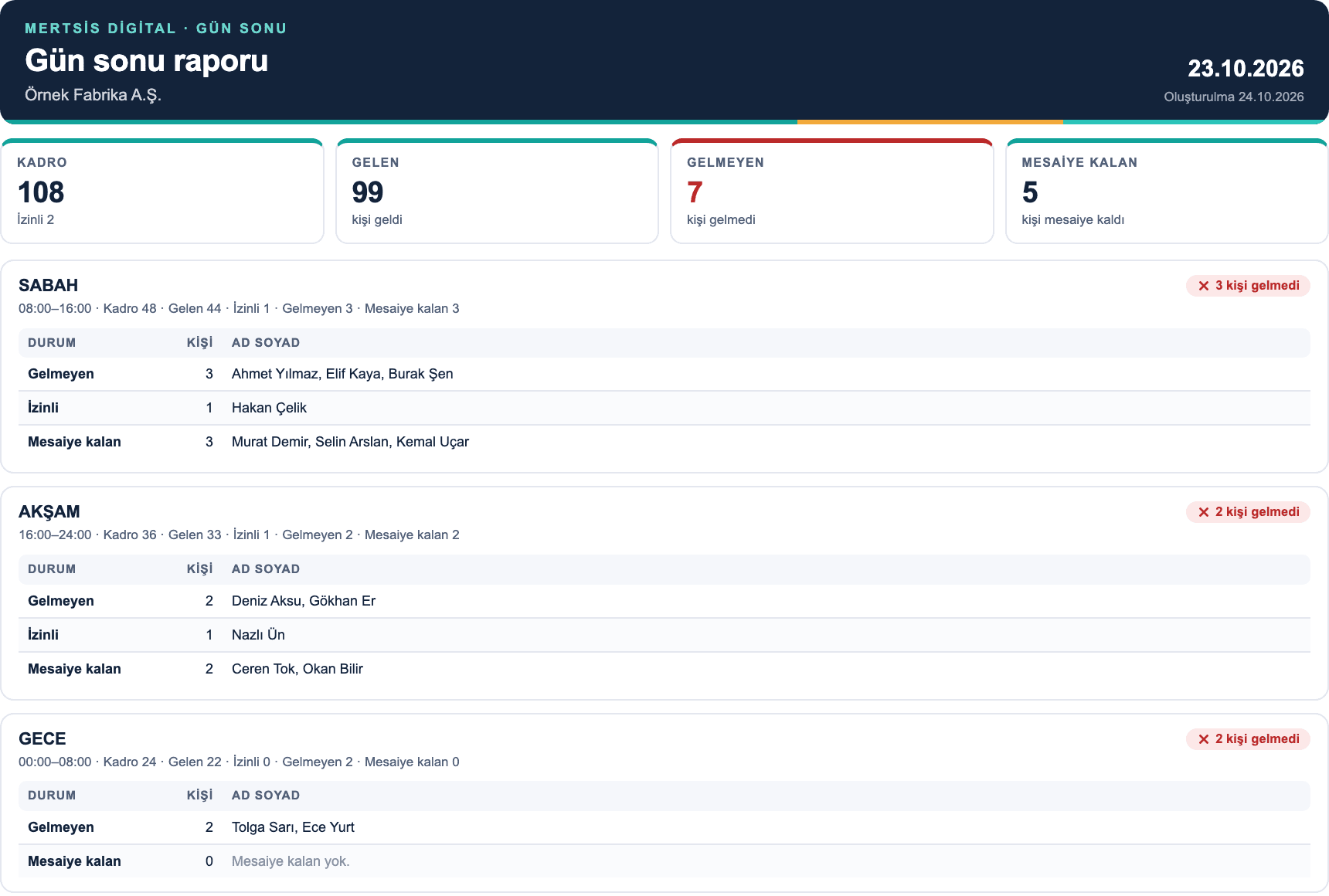Click the KİŞİ column header in AKŞAM table

tap(199, 569)
